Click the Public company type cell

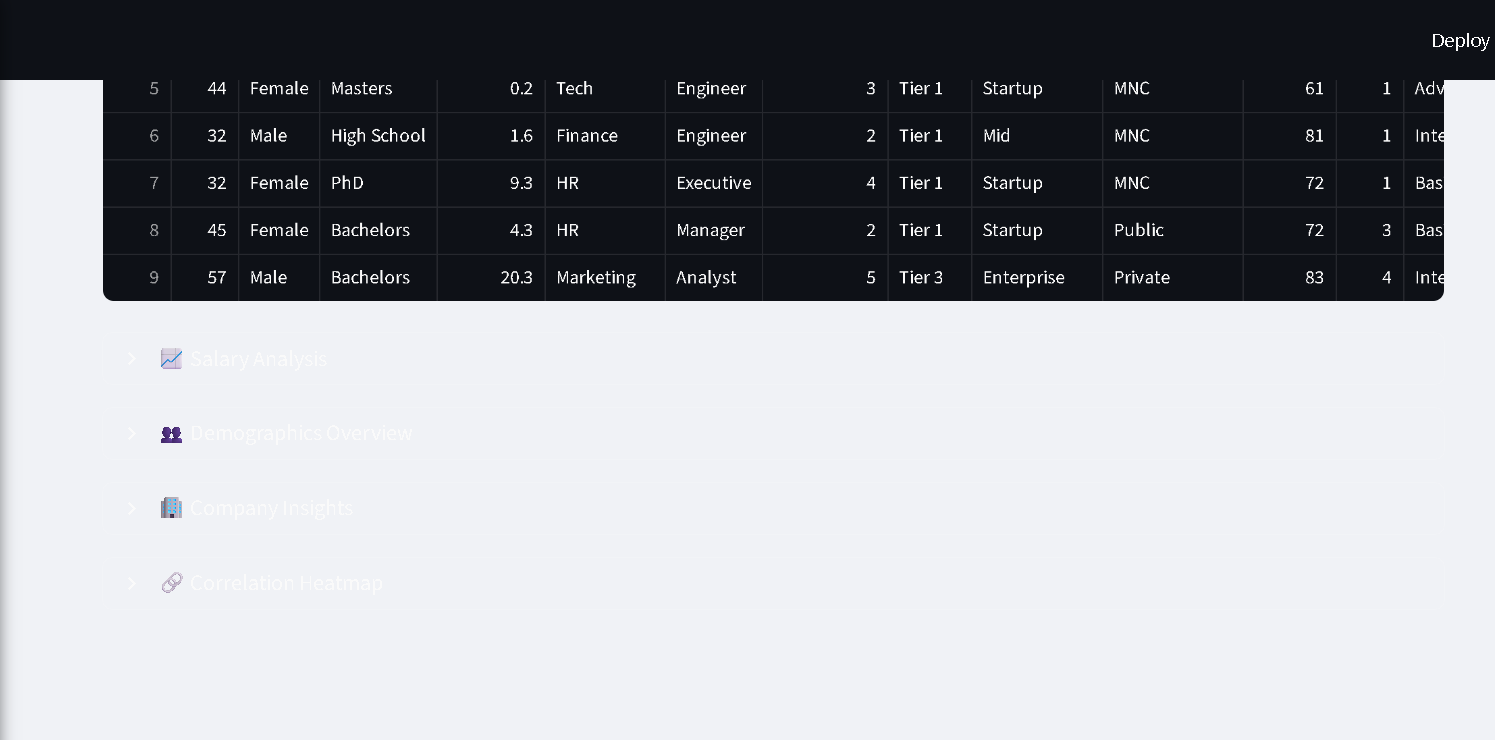[1139, 230]
